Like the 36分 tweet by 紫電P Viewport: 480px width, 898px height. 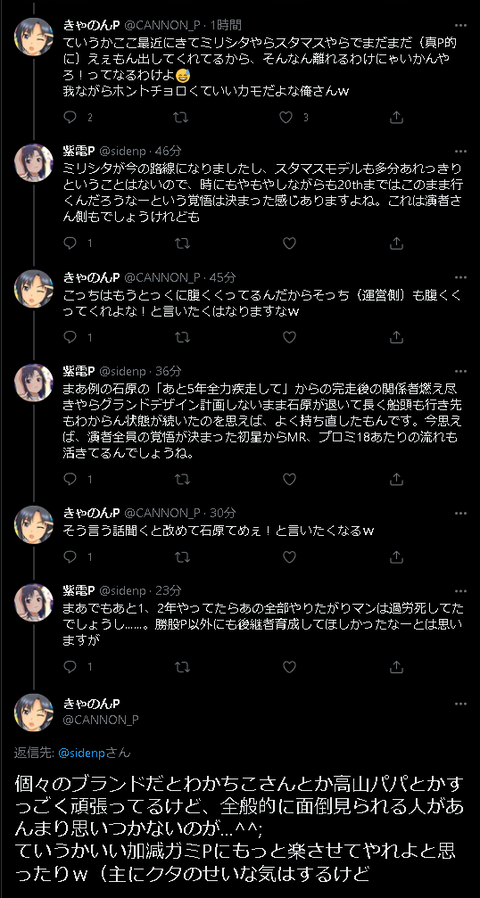tap(289, 478)
